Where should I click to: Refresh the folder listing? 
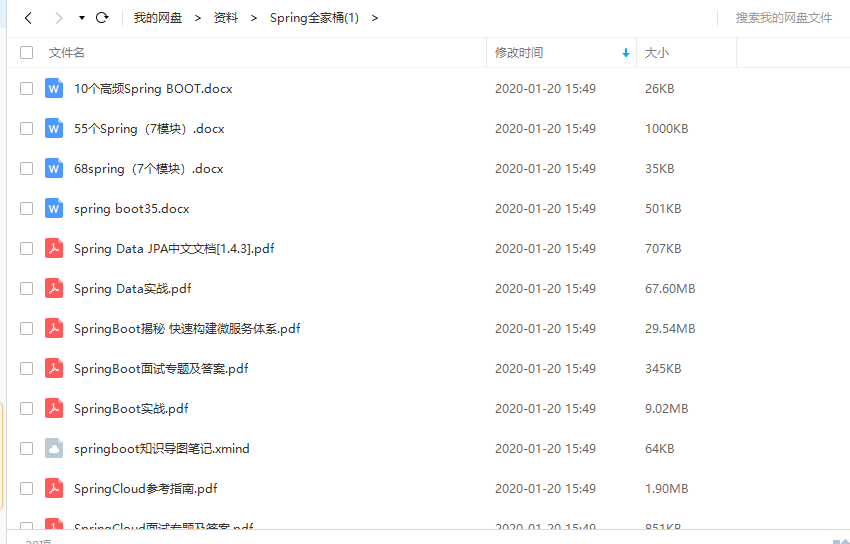coord(102,18)
